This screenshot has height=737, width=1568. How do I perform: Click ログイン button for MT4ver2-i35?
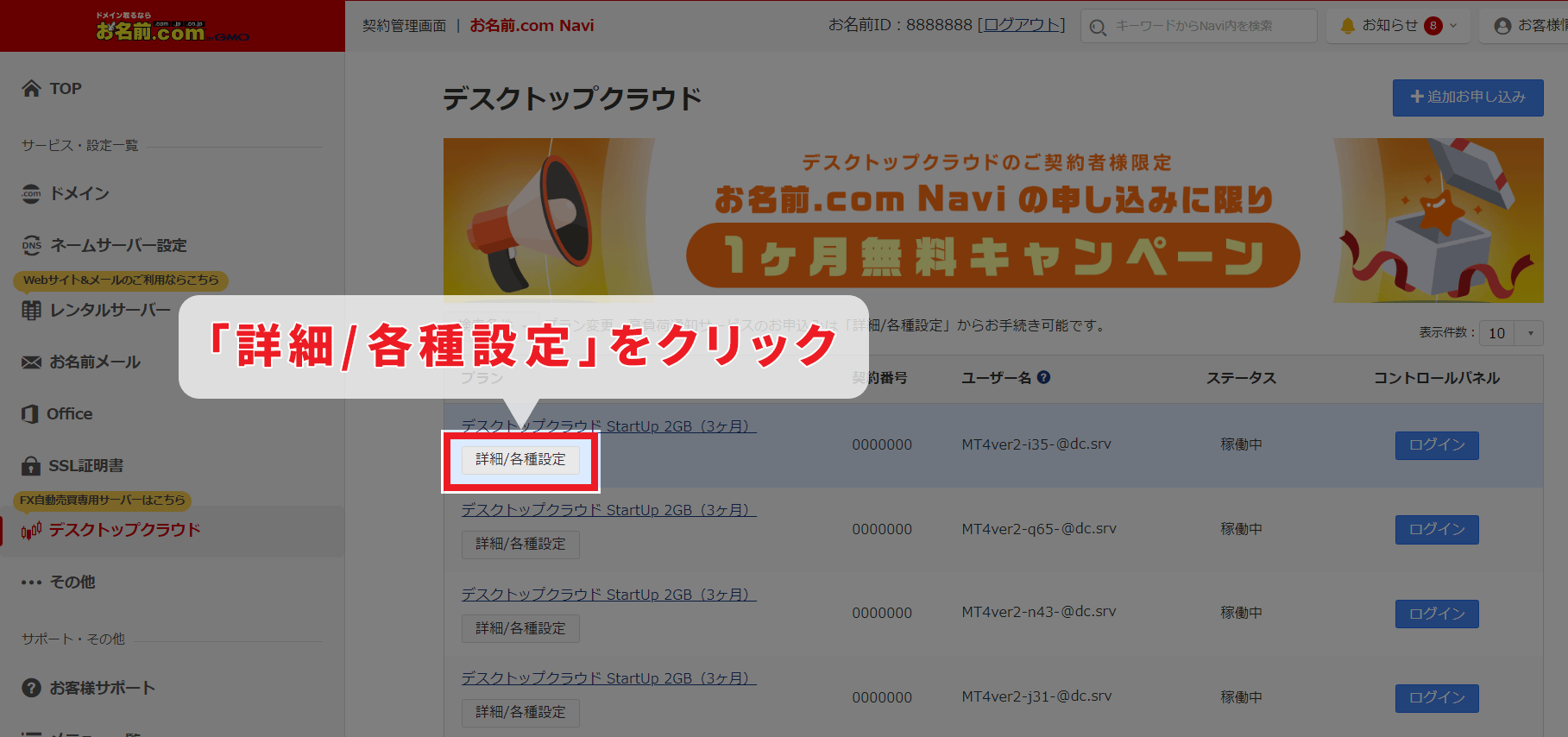click(x=1437, y=445)
